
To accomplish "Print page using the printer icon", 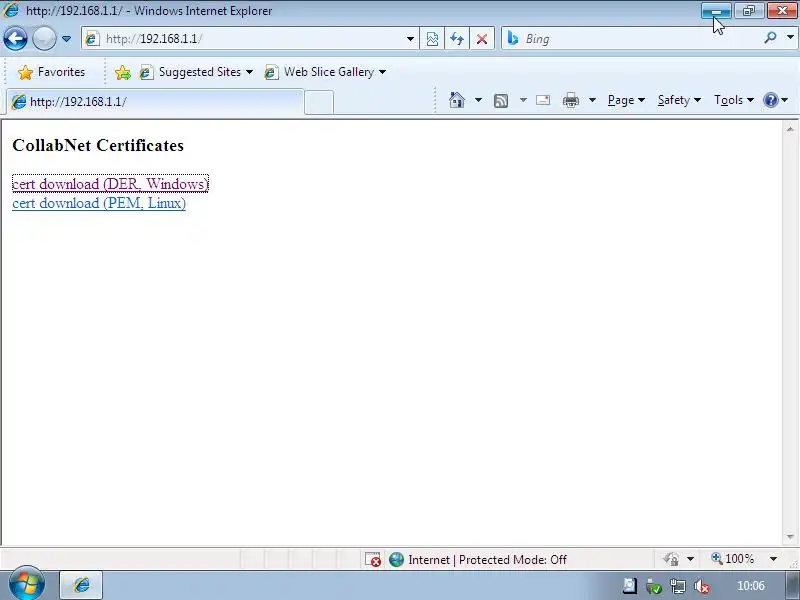I will 570,100.
